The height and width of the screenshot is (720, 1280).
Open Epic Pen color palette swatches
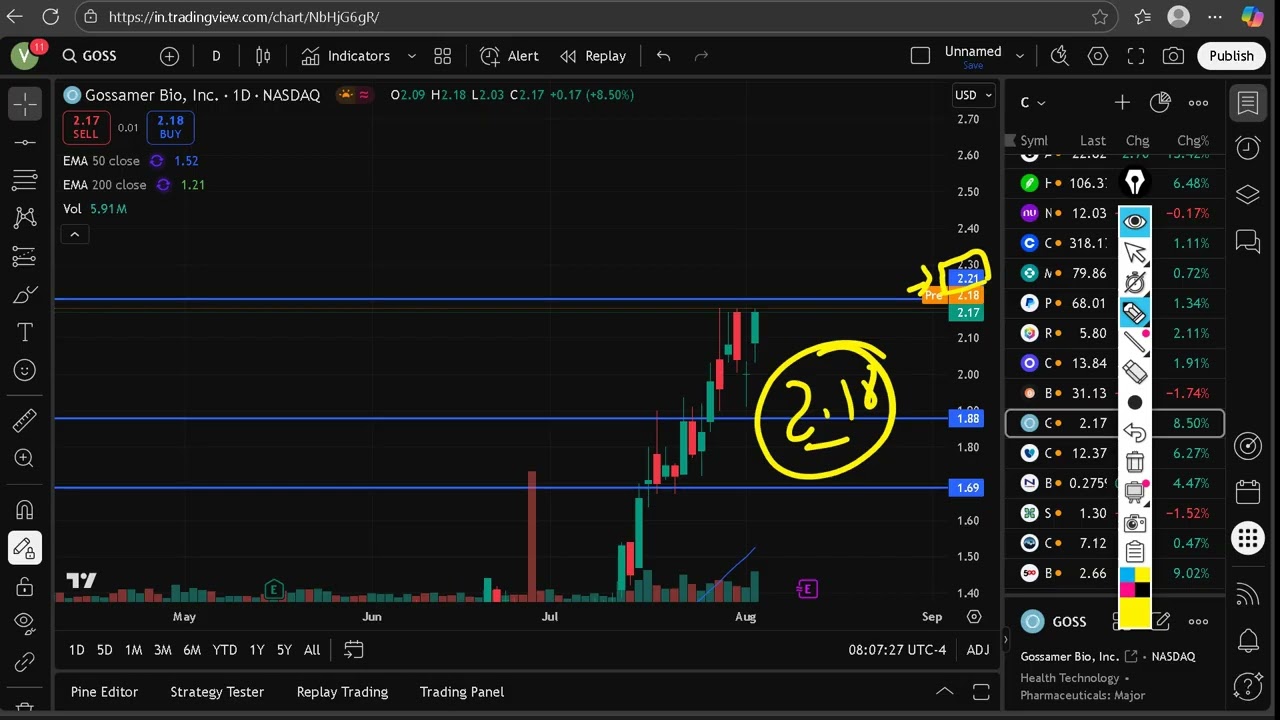tap(1134, 582)
